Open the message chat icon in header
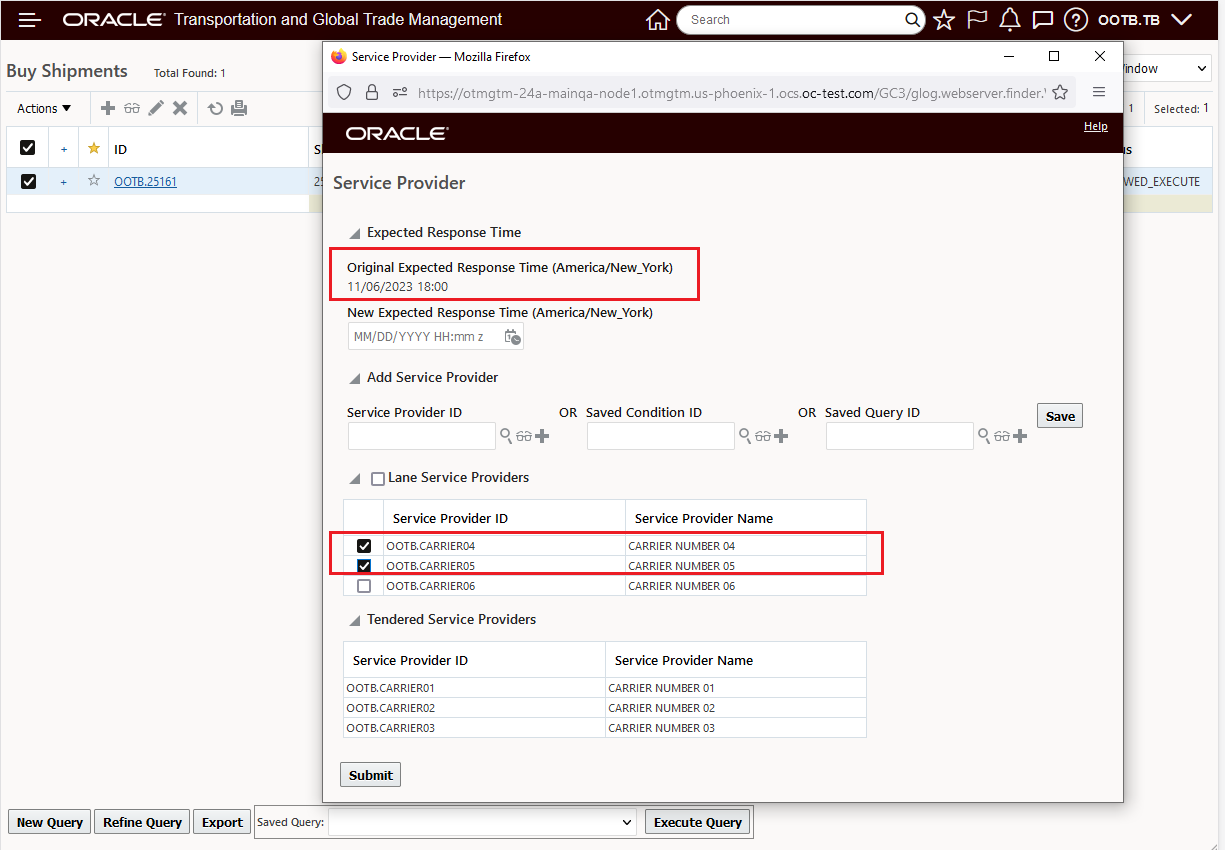 point(1043,20)
